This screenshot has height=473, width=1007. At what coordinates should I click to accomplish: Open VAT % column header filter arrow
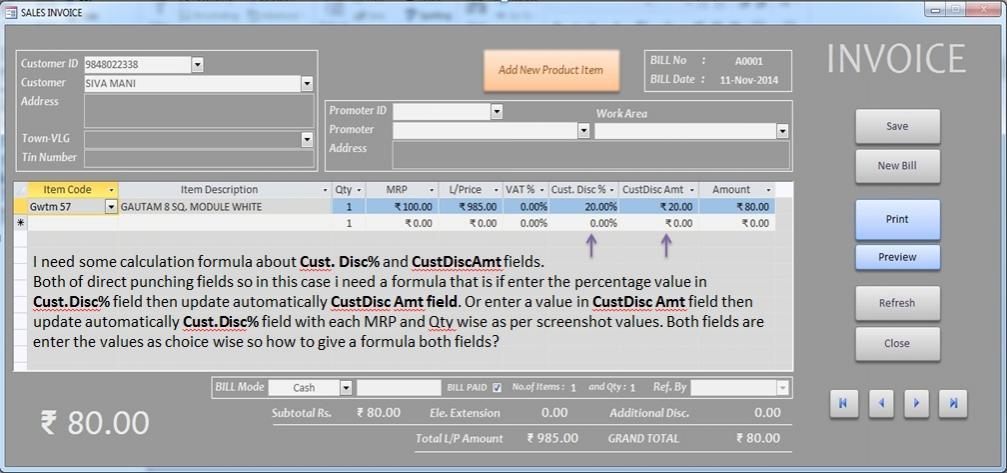coord(543,190)
